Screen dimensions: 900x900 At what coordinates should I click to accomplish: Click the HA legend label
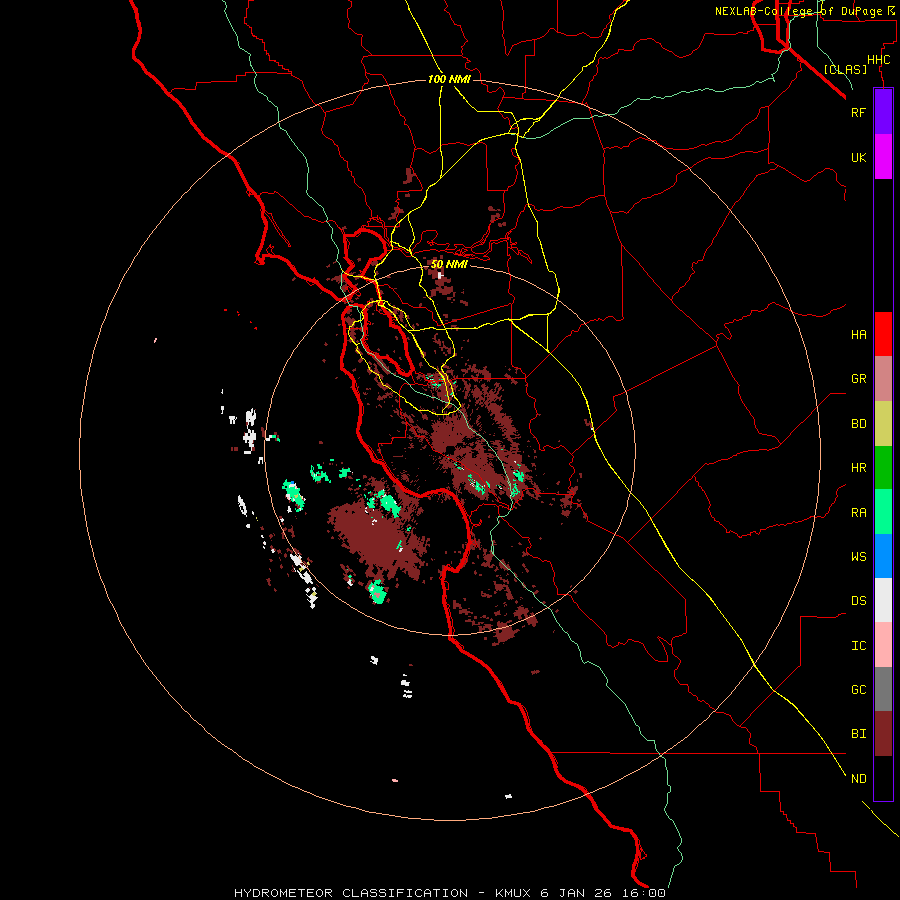[x=858, y=335]
